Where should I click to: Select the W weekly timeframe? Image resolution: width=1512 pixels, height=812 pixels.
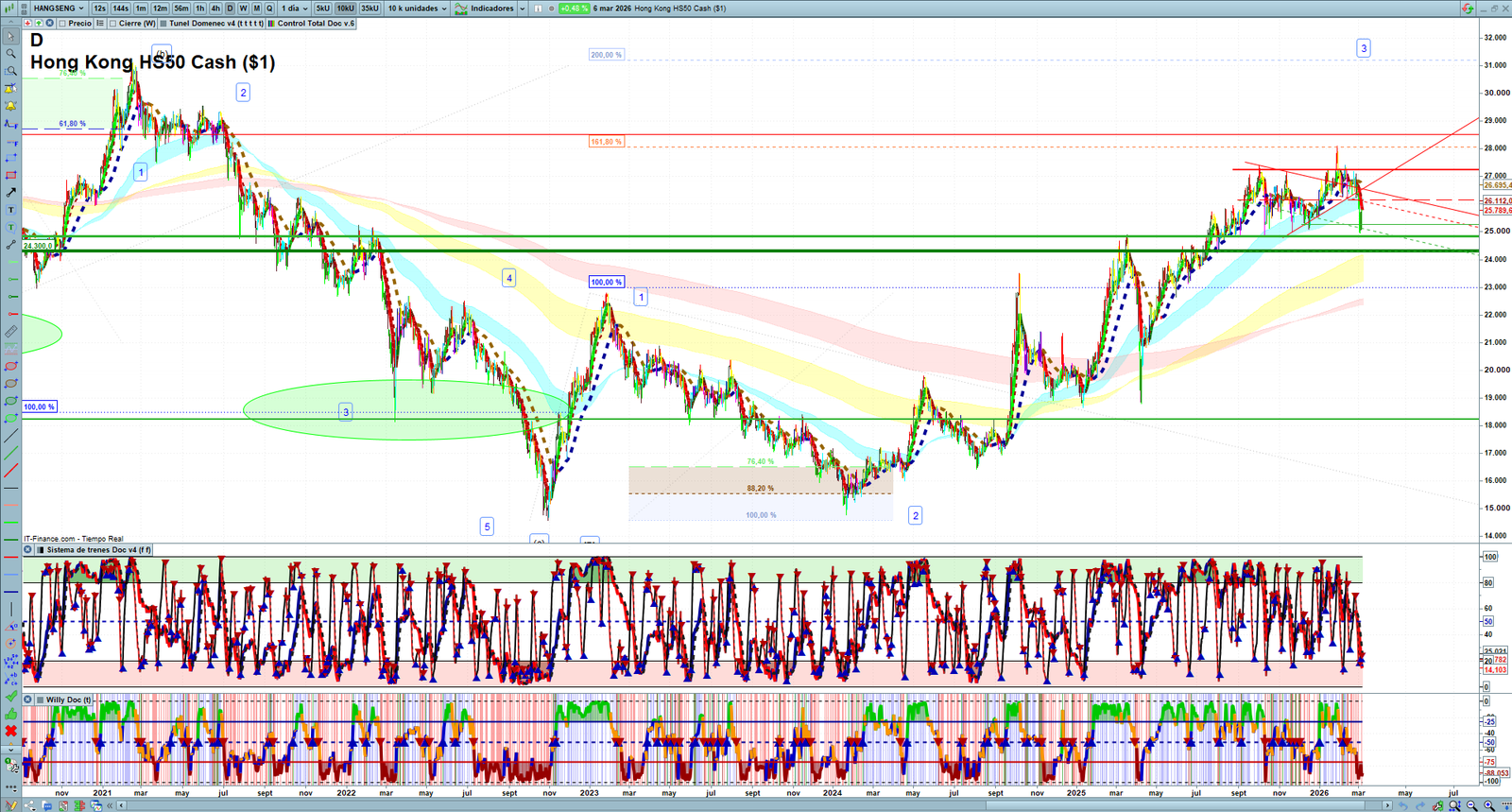[243, 9]
